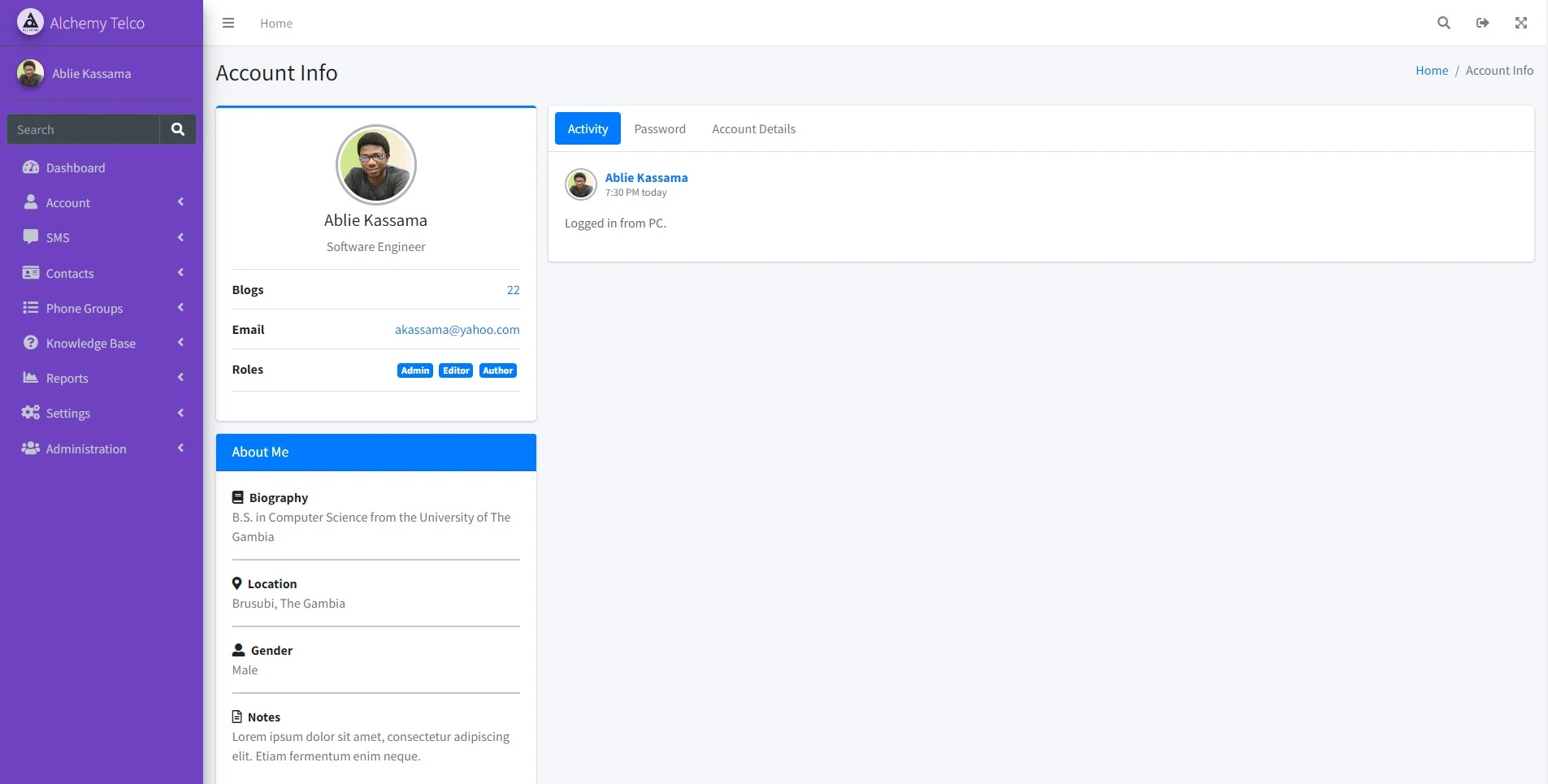Open the Dashboard sidebar icon
The width and height of the screenshot is (1548, 784).
pyautogui.click(x=30, y=167)
